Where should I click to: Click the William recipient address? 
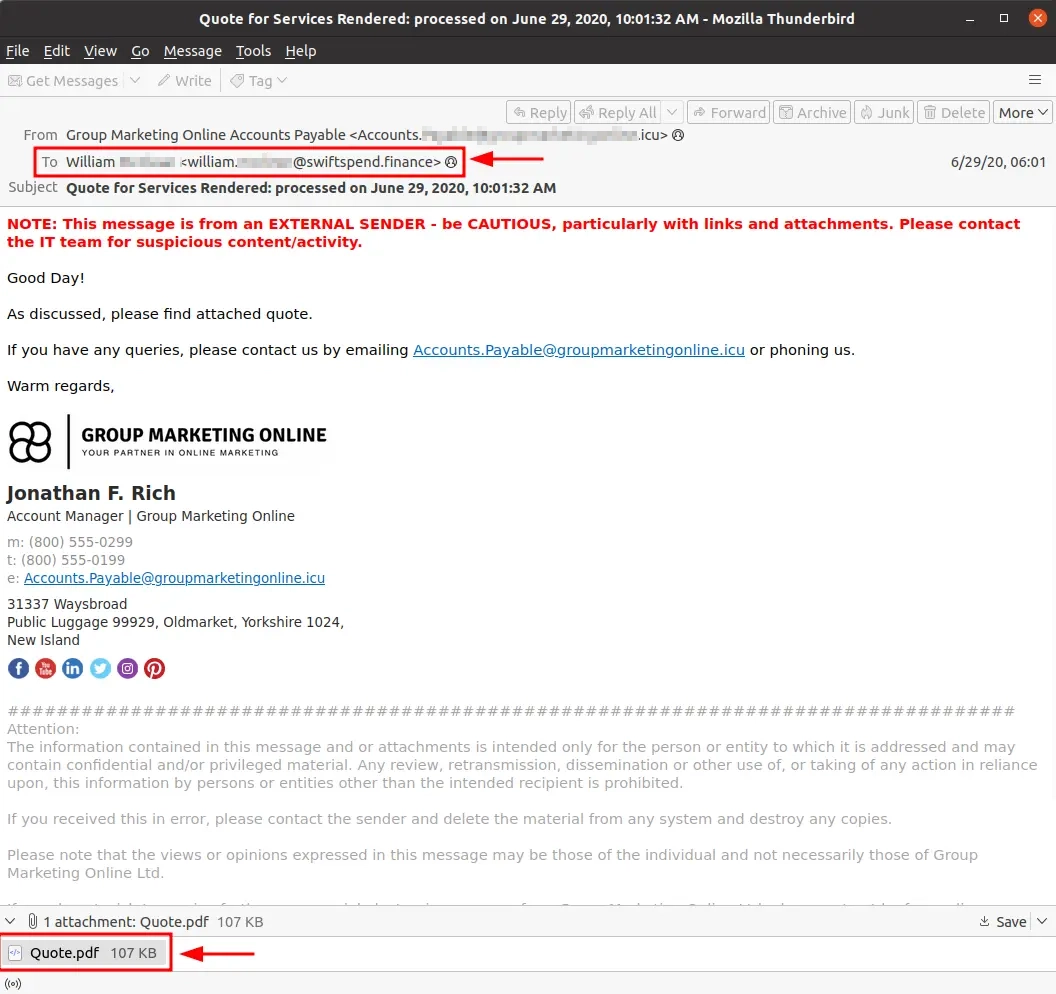point(253,162)
